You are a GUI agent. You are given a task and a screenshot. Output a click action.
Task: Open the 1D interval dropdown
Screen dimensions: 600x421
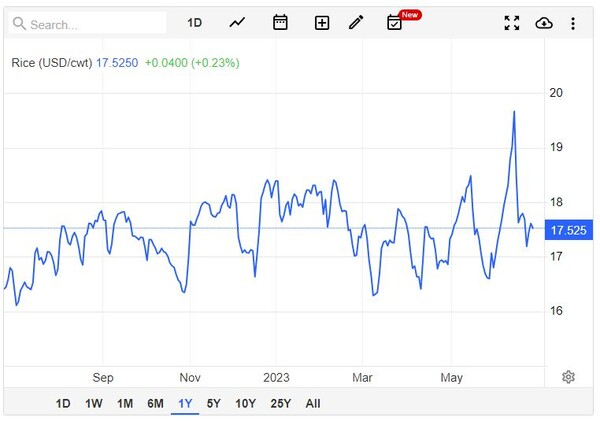(x=195, y=22)
